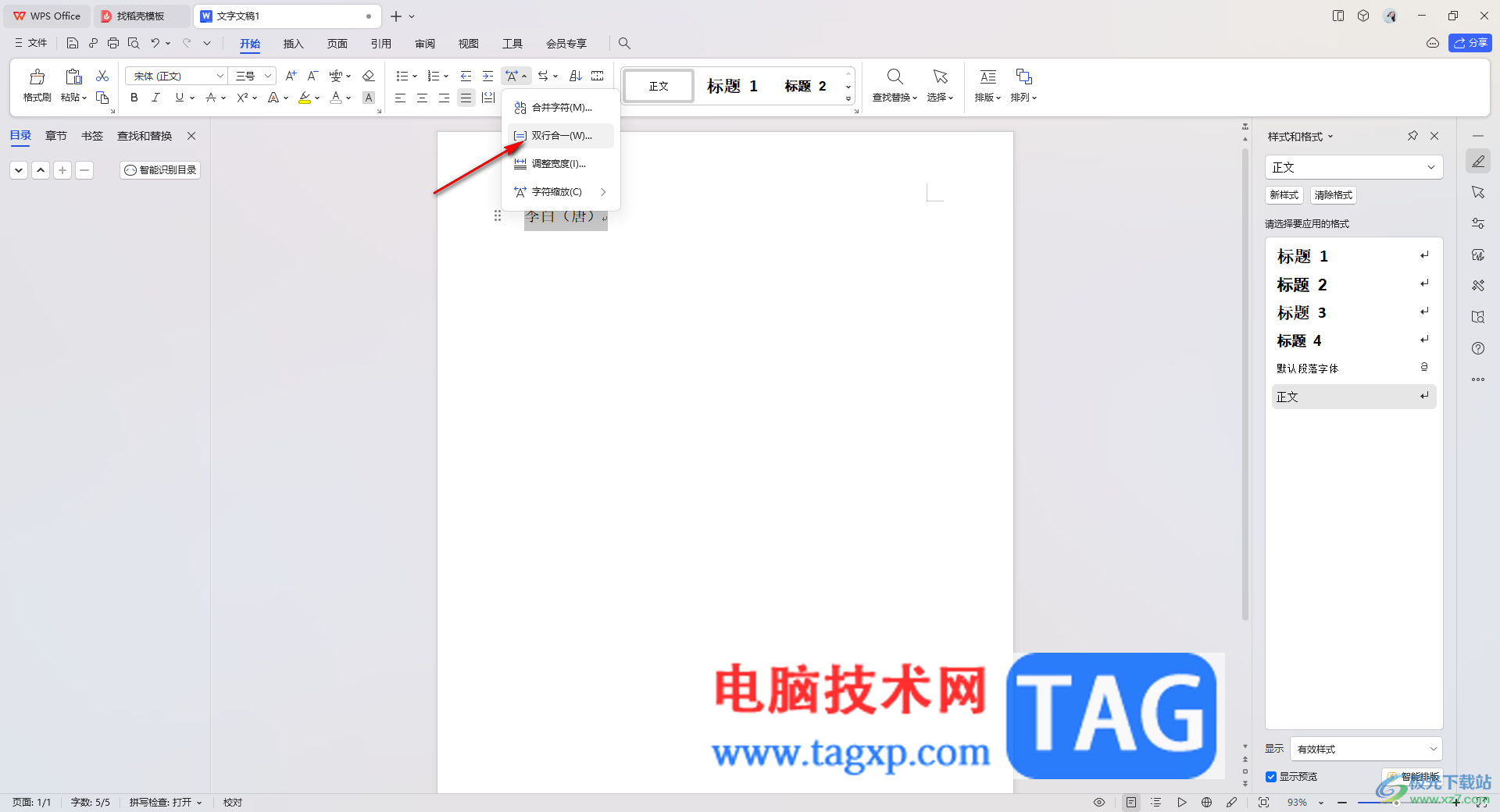This screenshot has height=812, width=1500.
Task: Click the Cut scissors icon
Action: pos(102,76)
